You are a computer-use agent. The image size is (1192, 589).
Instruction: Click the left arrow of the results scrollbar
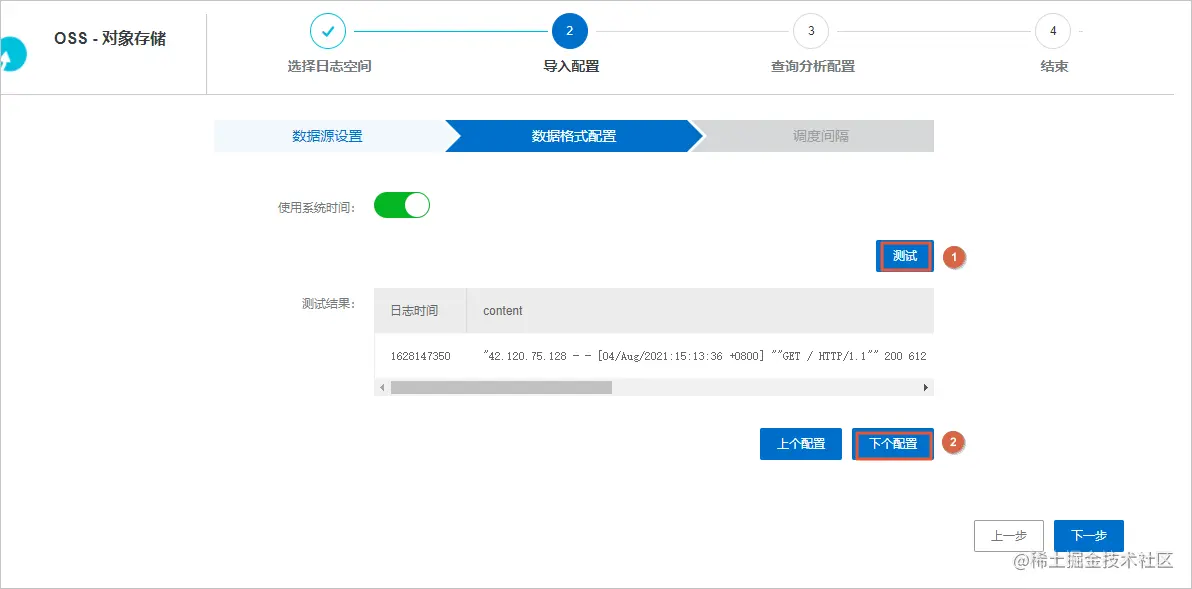click(382, 388)
